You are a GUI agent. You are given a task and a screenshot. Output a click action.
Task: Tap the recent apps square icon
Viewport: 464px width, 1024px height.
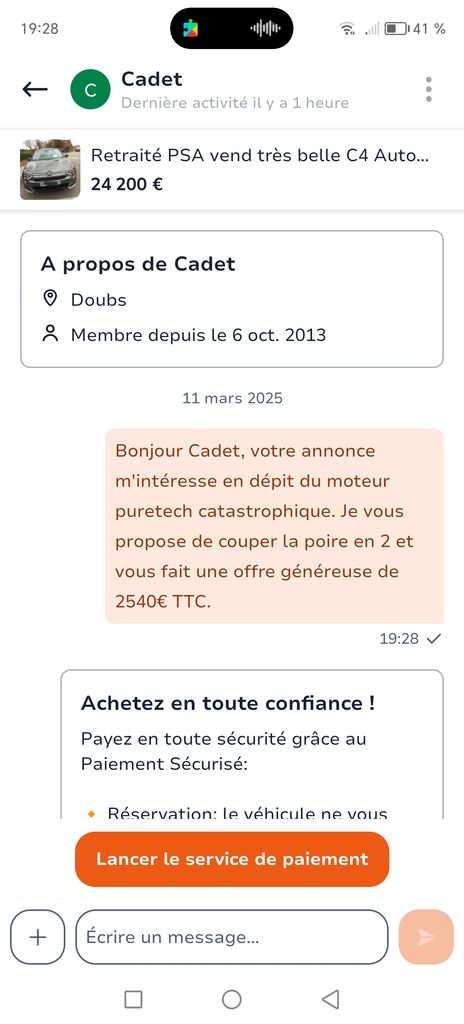[x=133, y=999]
